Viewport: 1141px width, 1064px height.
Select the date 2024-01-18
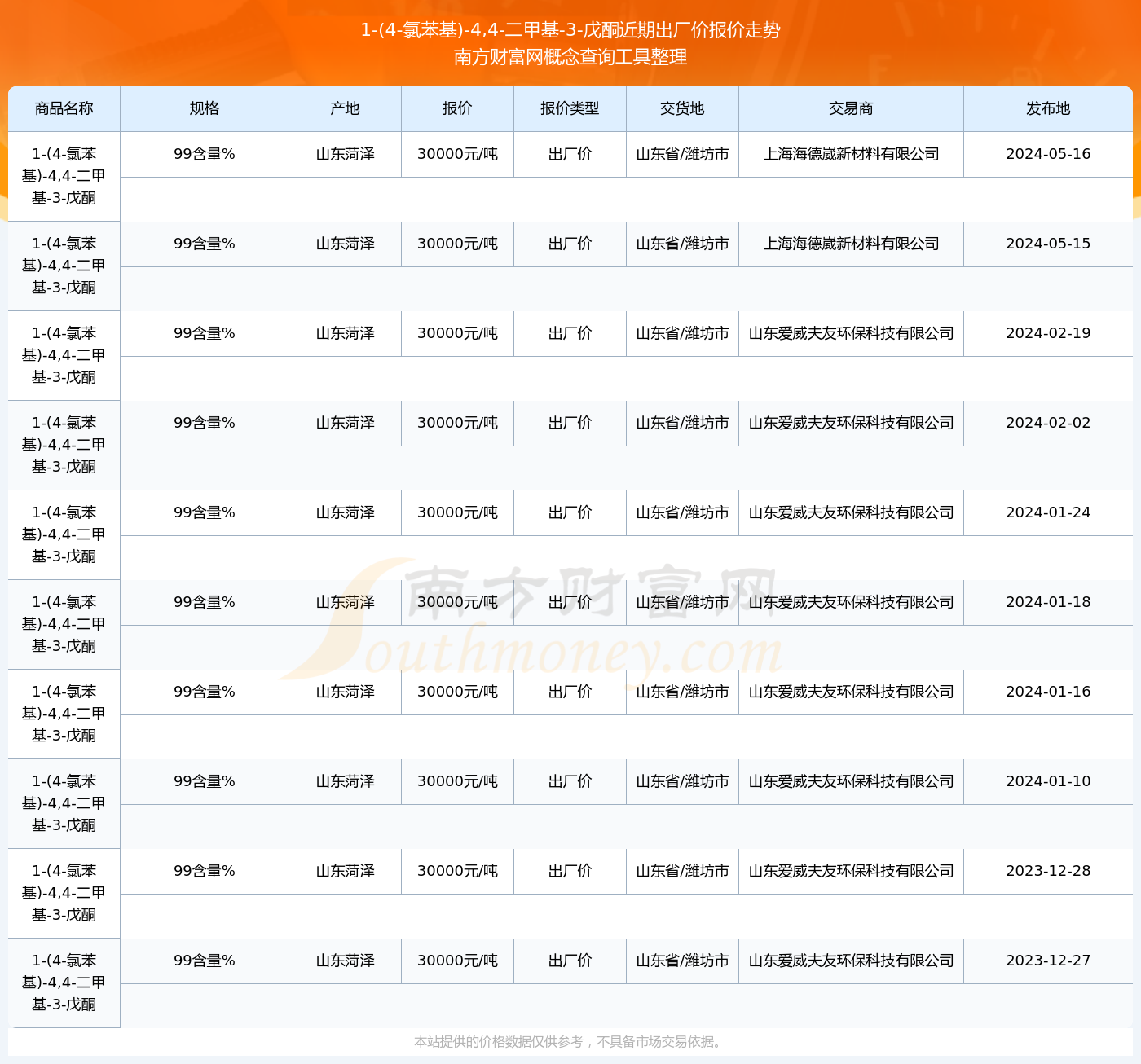coord(1048,602)
